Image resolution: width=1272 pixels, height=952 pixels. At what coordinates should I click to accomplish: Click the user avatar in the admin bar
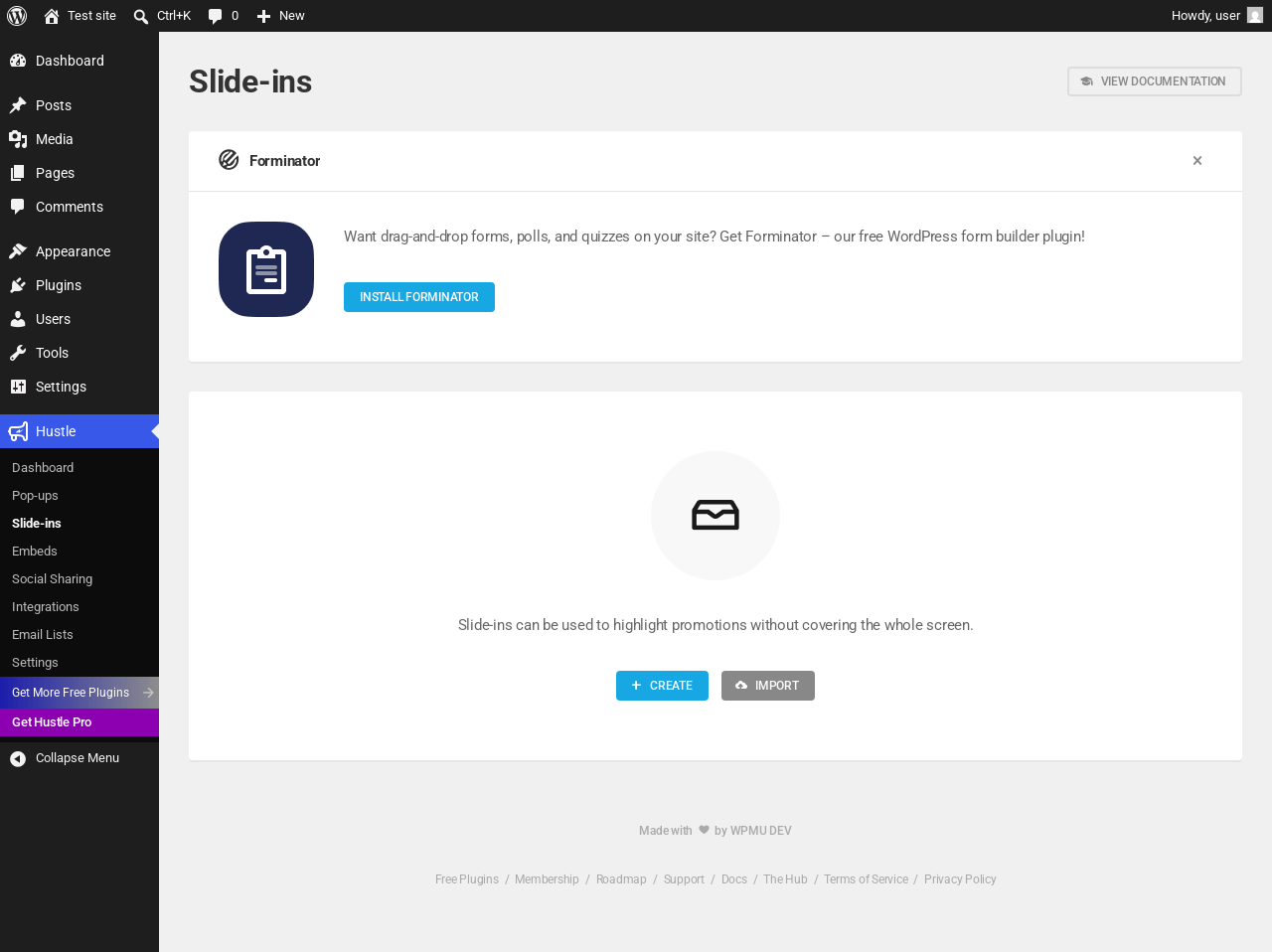[x=1255, y=16]
